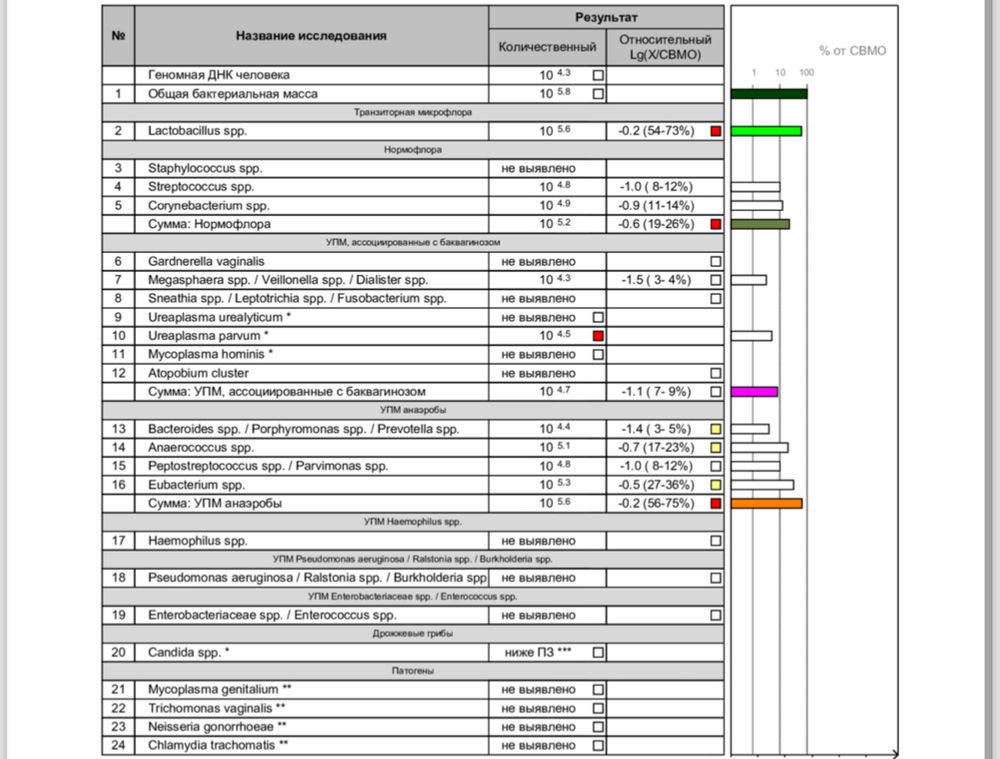Click the Количественный column header
Viewport: 1000px width, 759px height.
pos(547,47)
